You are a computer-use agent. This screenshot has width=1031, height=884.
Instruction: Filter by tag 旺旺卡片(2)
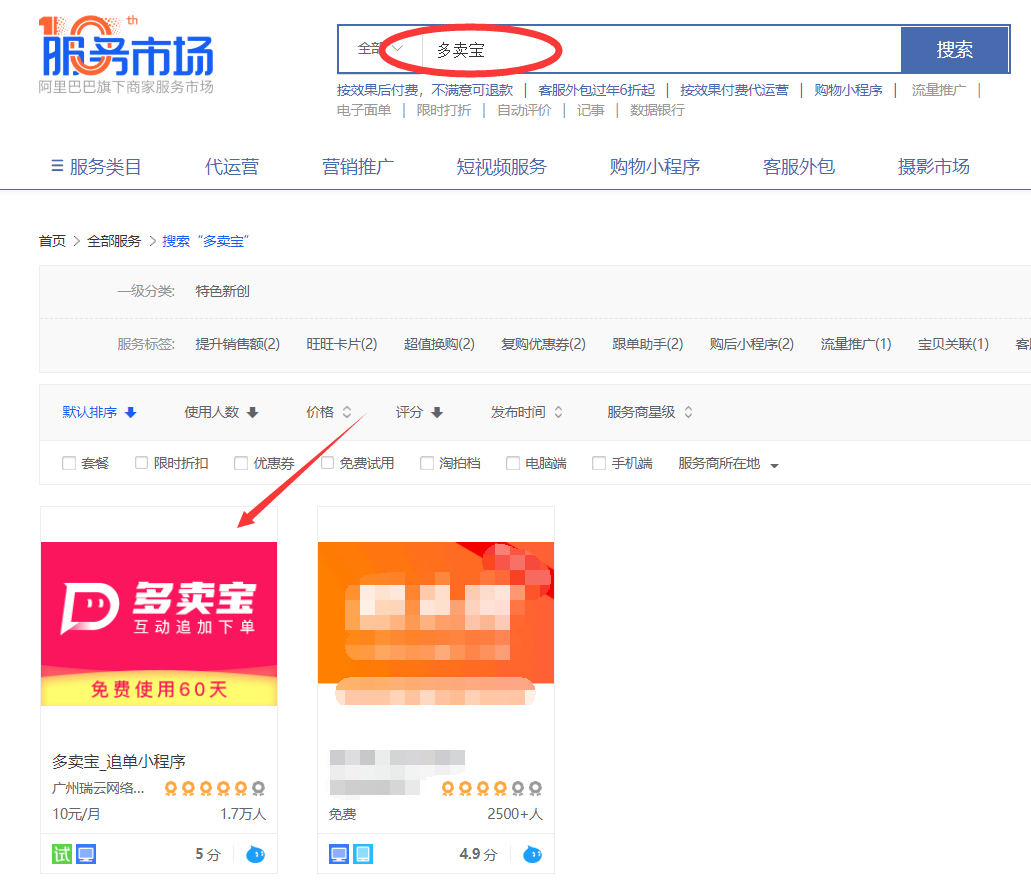point(341,344)
